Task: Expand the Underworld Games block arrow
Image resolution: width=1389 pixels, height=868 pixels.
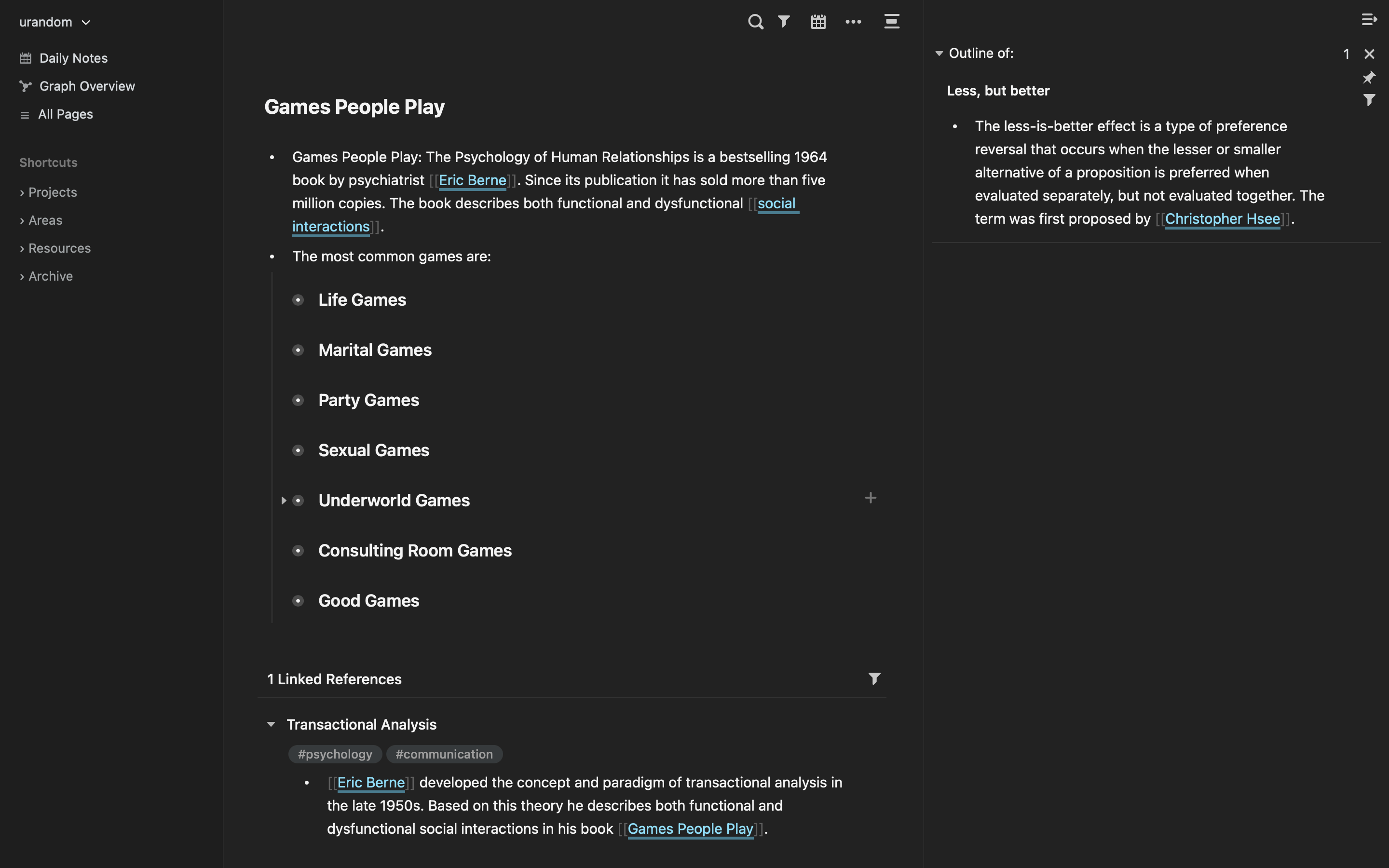Action: pyautogui.click(x=284, y=501)
